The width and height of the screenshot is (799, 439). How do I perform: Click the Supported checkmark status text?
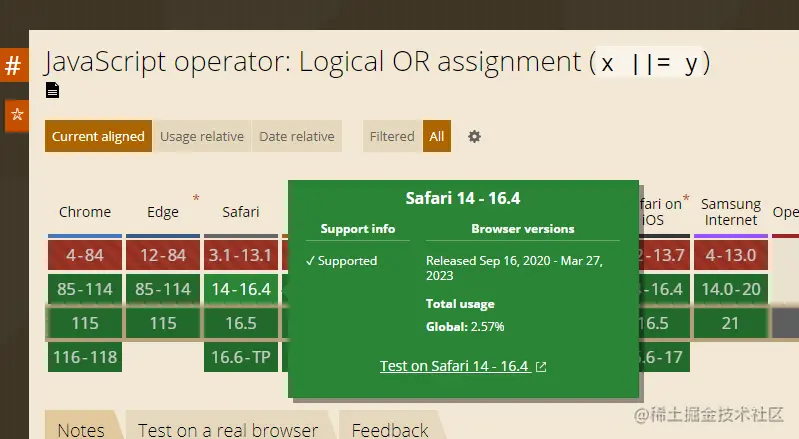coord(341,261)
